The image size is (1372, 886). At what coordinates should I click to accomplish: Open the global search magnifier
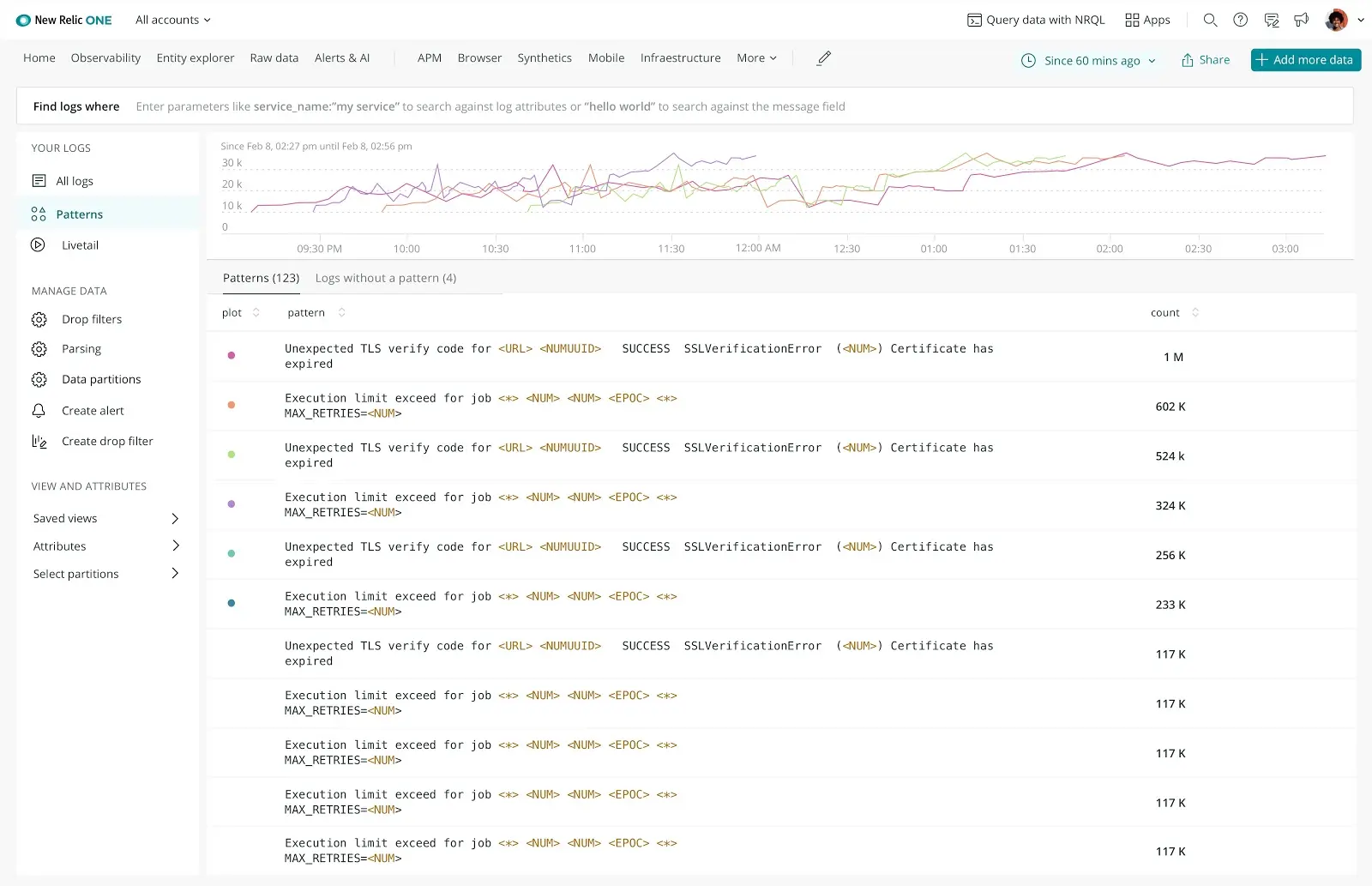pyautogui.click(x=1210, y=19)
